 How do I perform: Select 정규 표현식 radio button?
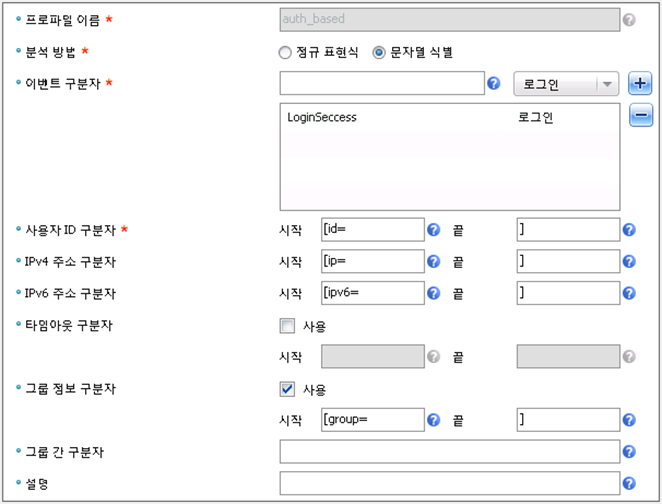tap(285, 53)
